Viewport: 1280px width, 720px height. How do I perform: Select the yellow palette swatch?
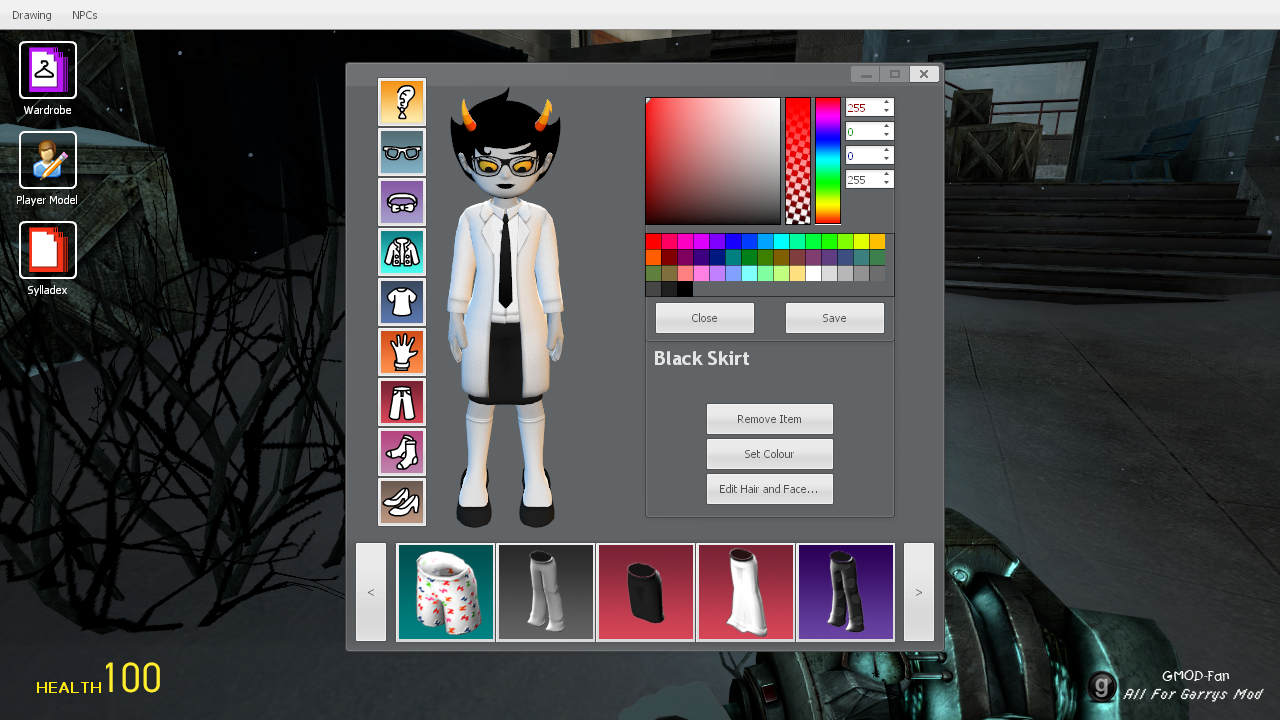[861, 241]
